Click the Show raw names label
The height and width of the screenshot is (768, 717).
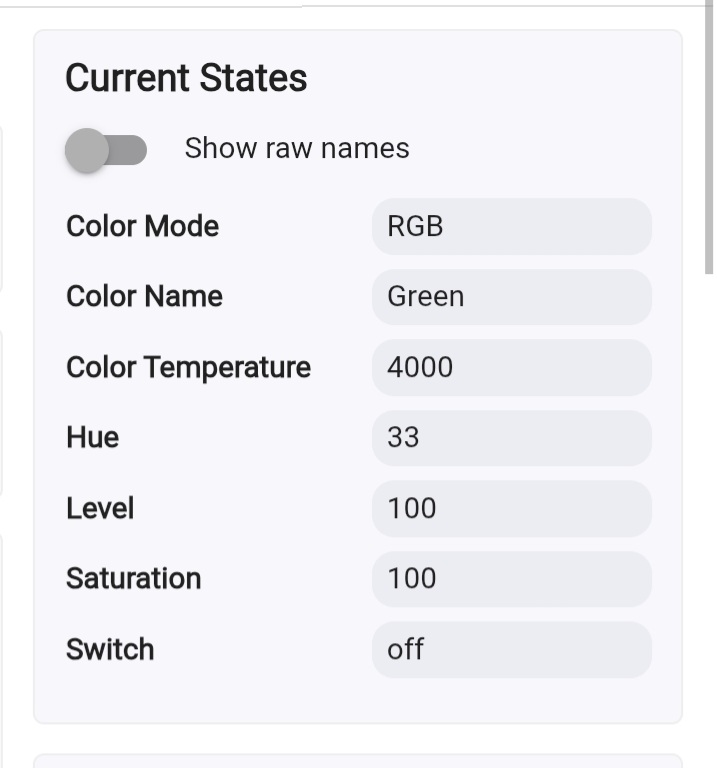coord(297,148)
